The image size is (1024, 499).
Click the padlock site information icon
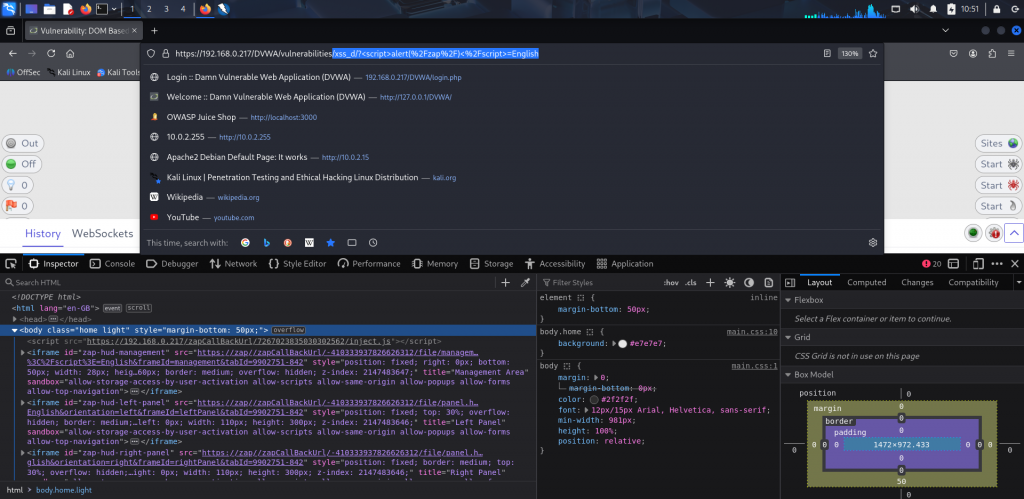coord(165,54)
